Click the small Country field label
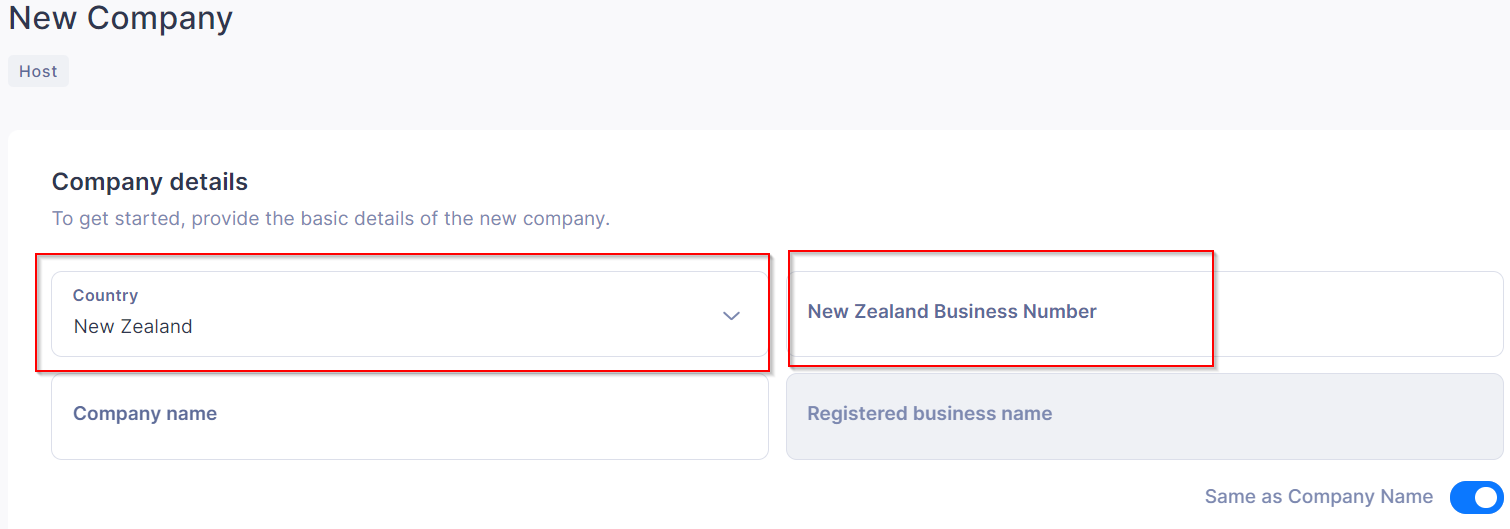The image size is (1510, 529). [105, 295]
